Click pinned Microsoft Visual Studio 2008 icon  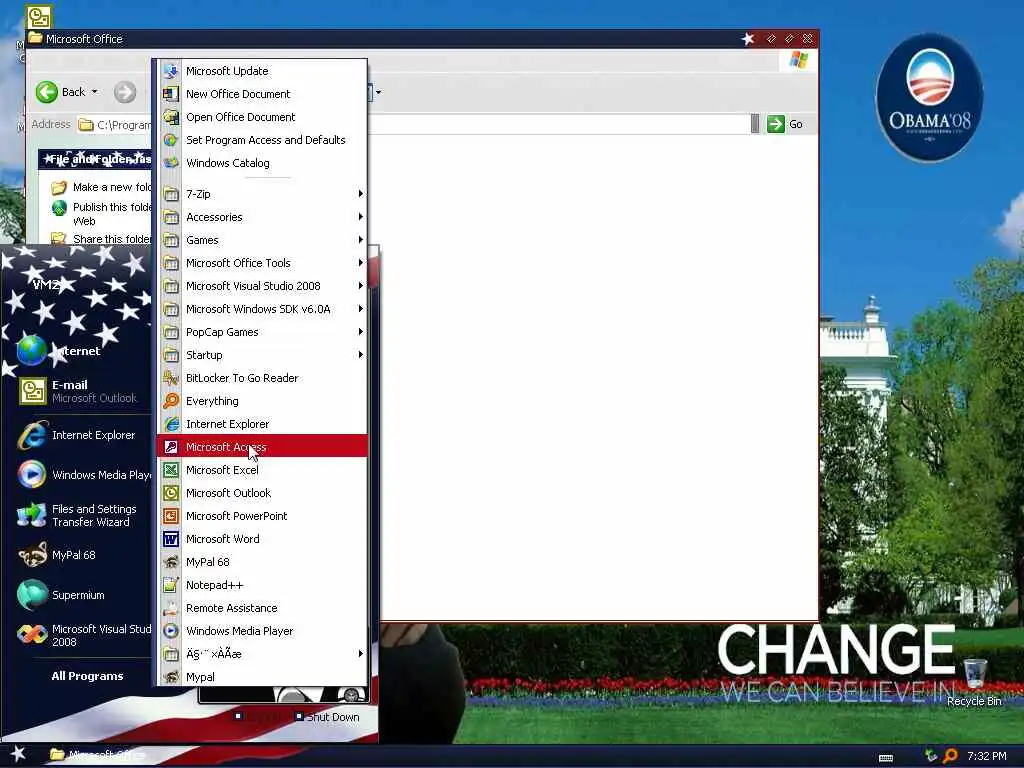32,635
